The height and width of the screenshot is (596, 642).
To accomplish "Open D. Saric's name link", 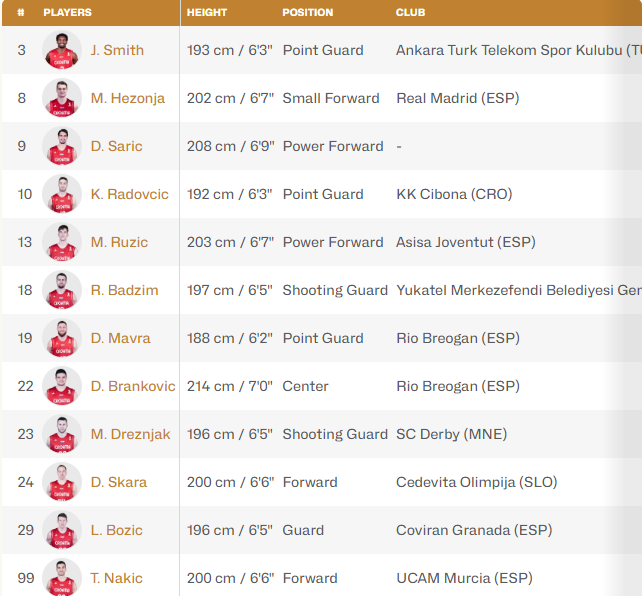I will pos(116,146).
